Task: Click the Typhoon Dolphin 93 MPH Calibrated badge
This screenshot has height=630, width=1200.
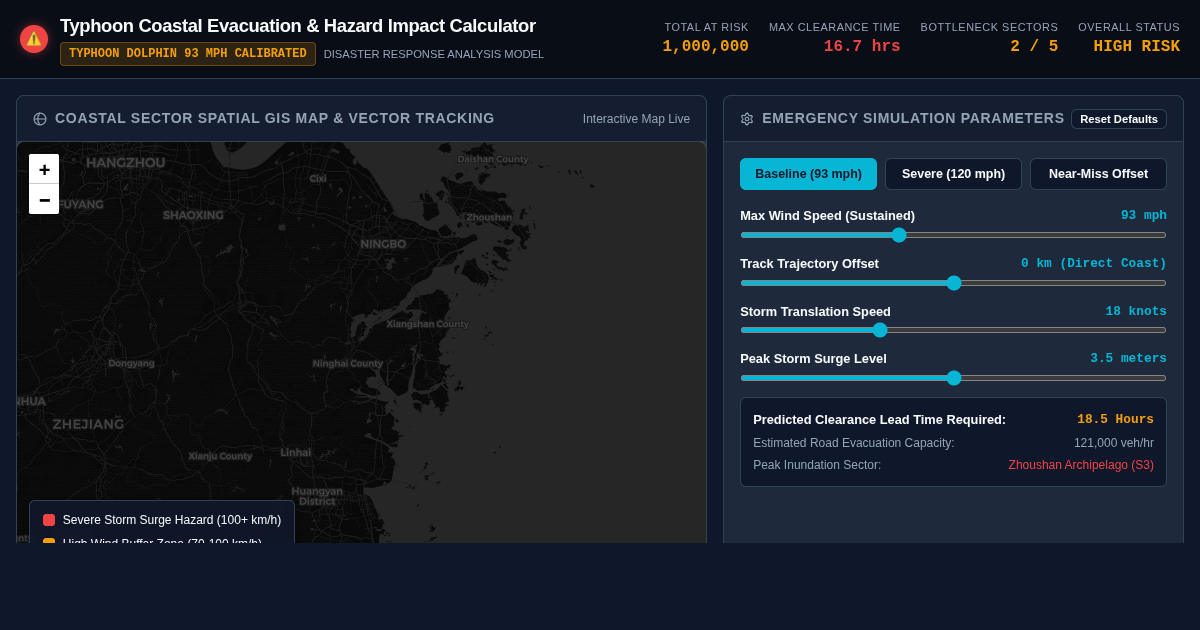Action: [x=188, y=54]
